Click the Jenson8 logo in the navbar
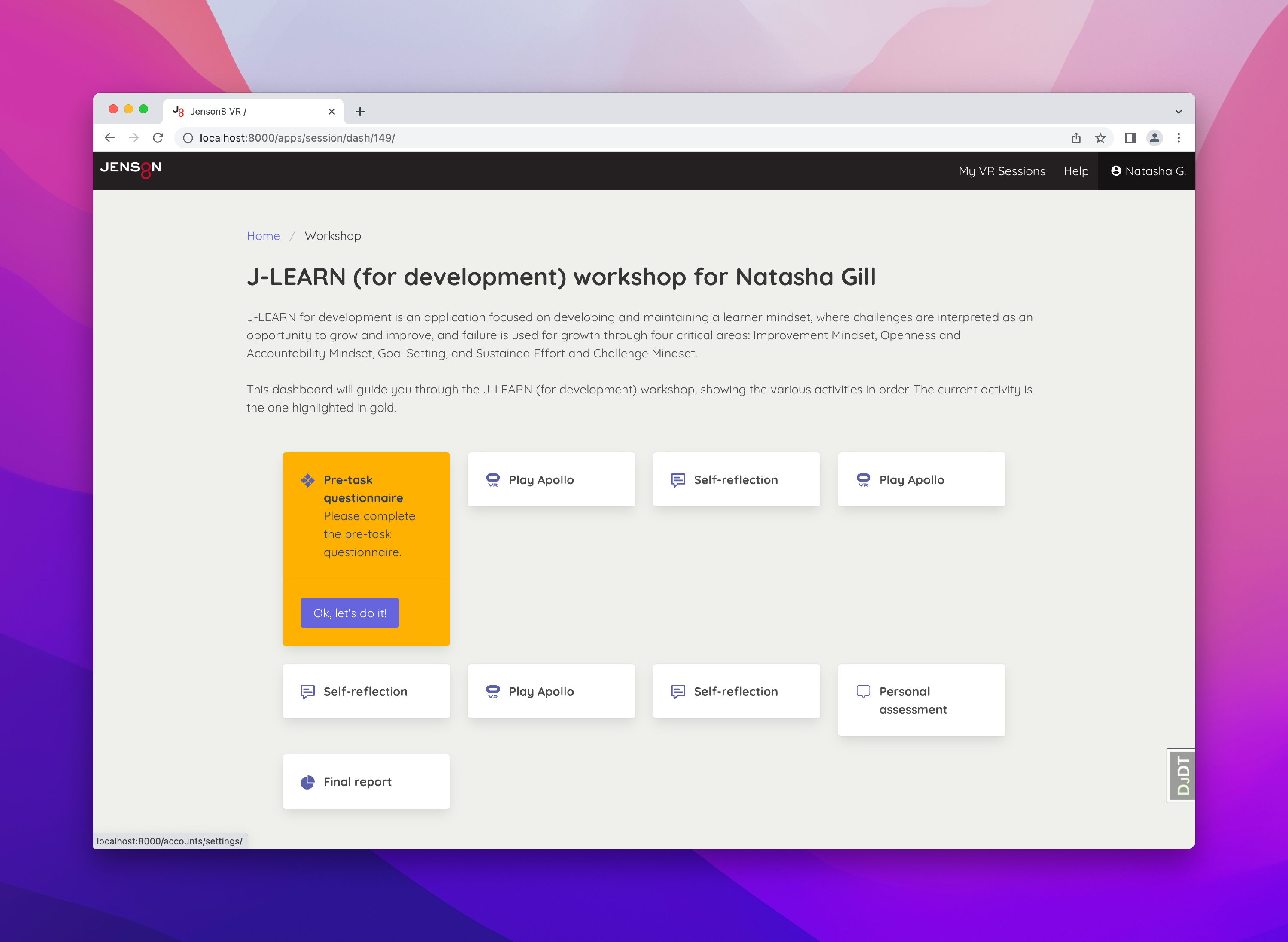 (x=131, y=169)
